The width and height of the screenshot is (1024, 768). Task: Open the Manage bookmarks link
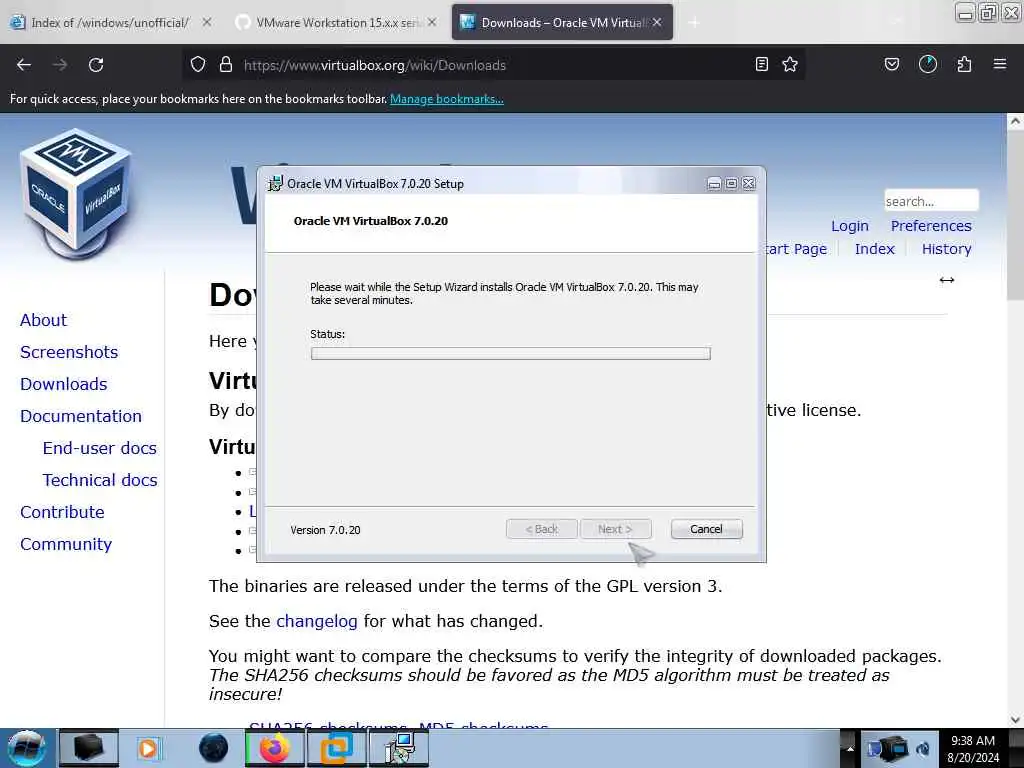(447, 99)
